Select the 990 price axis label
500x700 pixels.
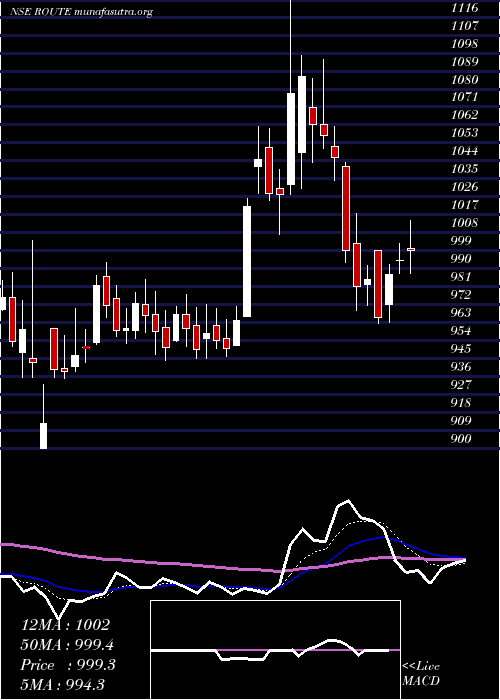(462, 258)
